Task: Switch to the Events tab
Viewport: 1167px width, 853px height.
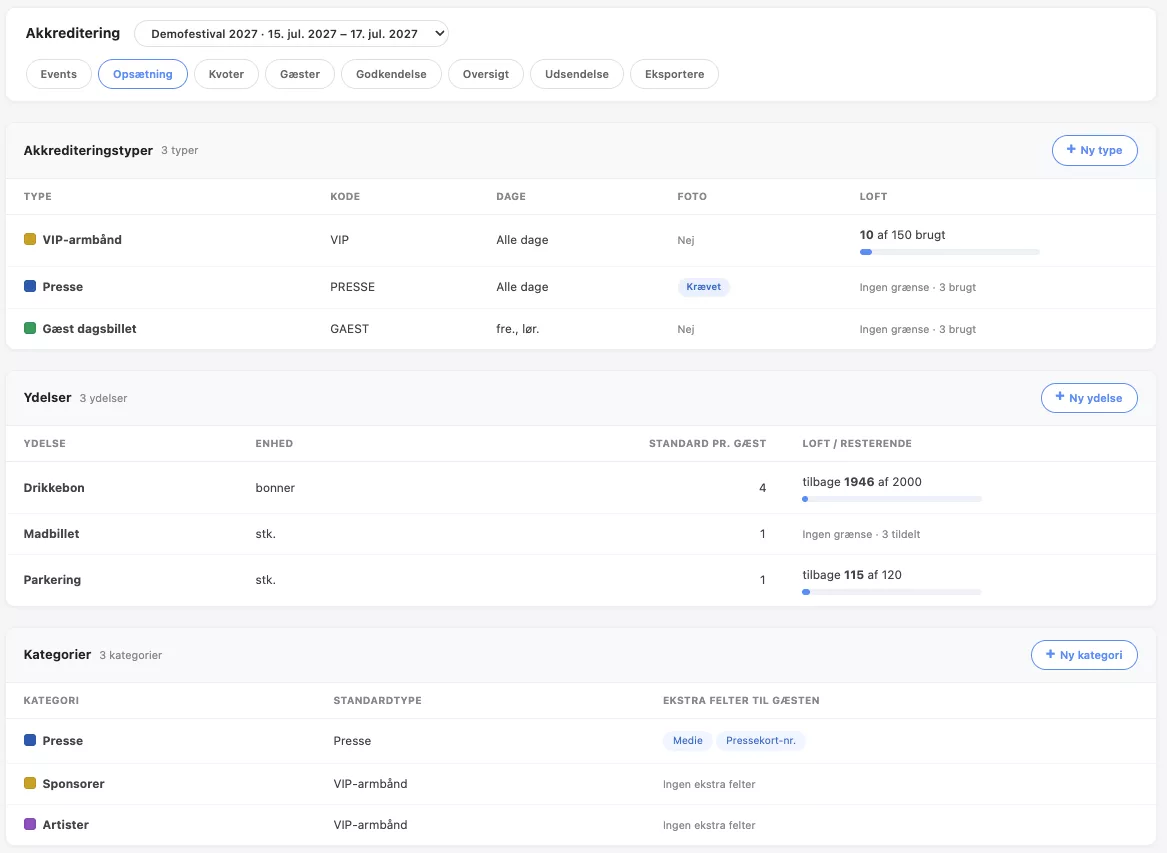Action: (59, 74)
